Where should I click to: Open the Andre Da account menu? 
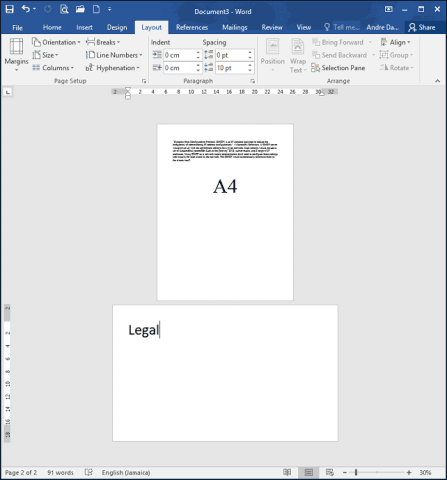tap(382, 28)
